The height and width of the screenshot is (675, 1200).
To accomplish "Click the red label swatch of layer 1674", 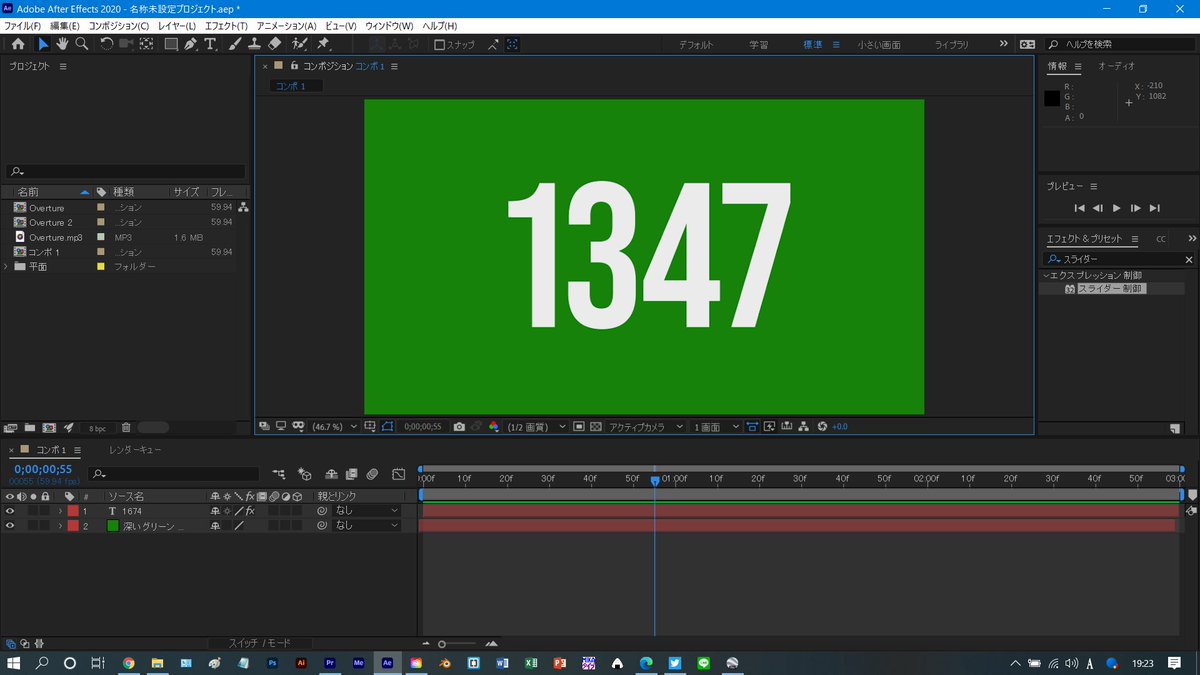I will pos(72,511).
